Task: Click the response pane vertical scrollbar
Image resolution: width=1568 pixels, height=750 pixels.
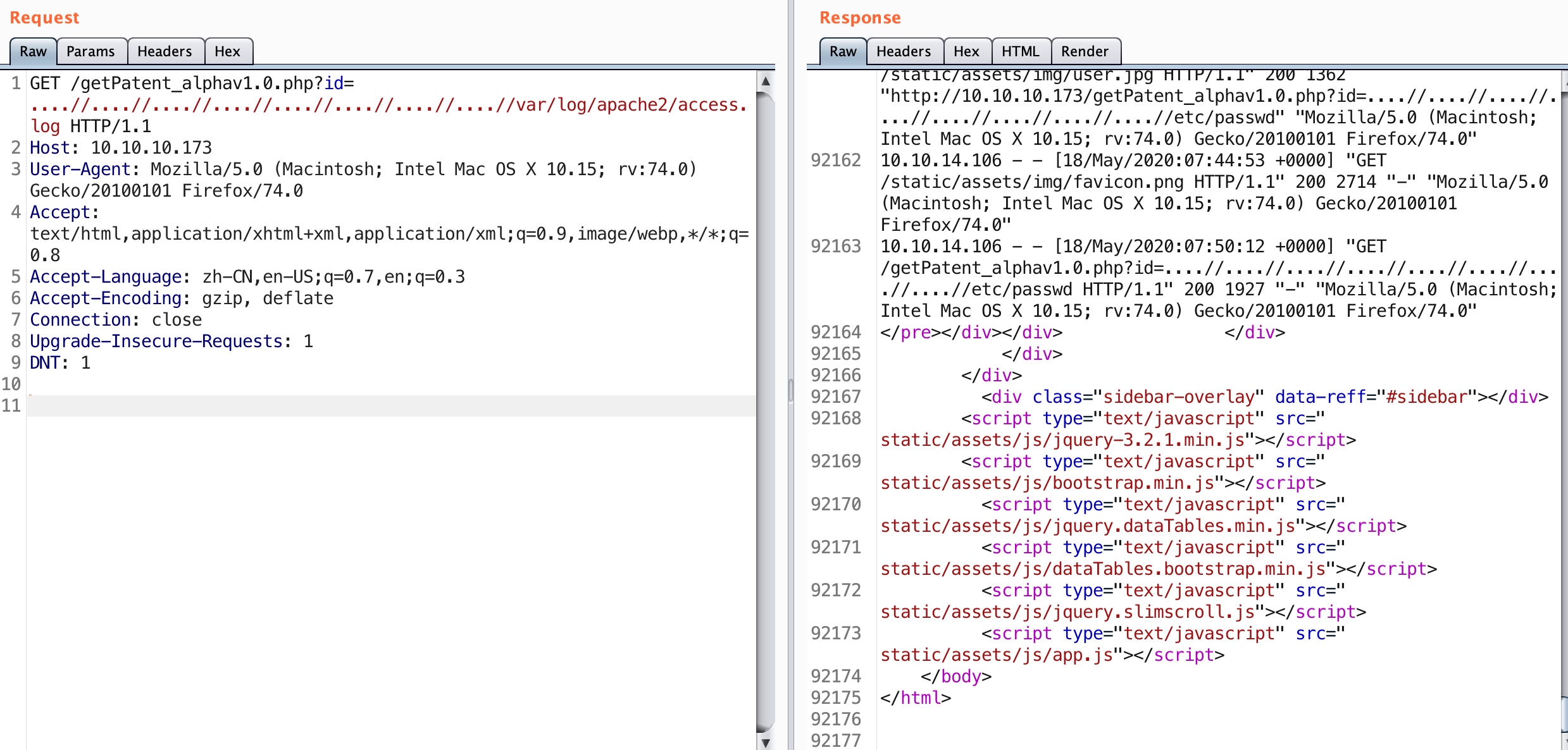Action: pos(1564,405)
